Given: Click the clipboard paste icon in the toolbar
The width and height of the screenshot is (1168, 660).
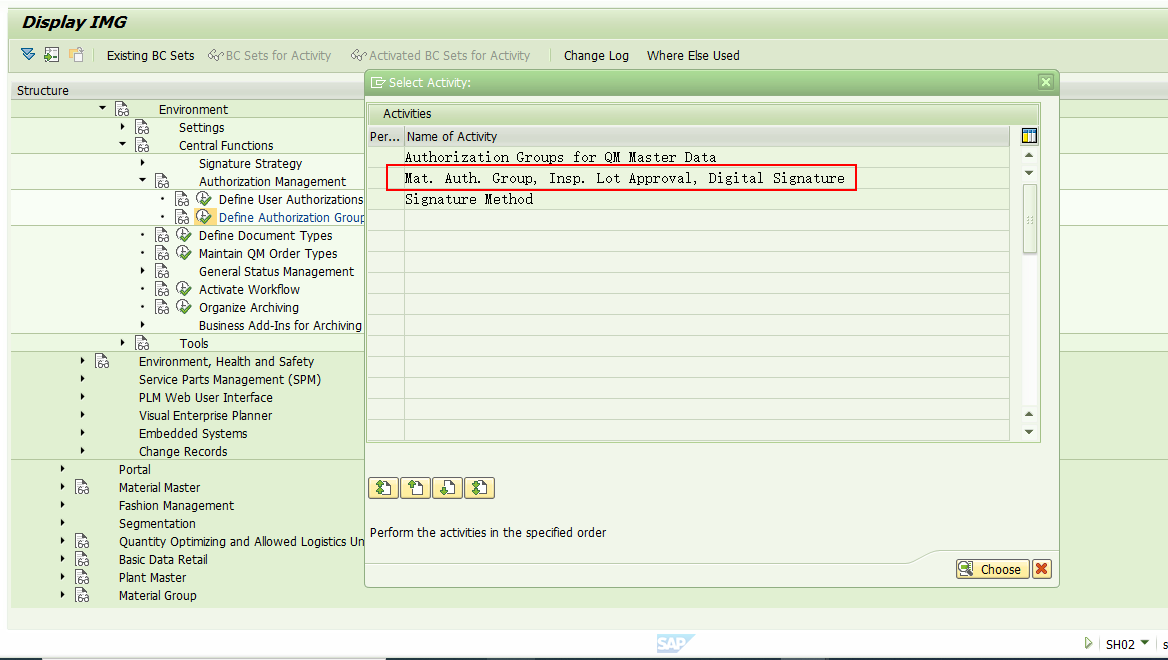Looking at the screenshot, I should pyautogui.click(x=75, y=55).
